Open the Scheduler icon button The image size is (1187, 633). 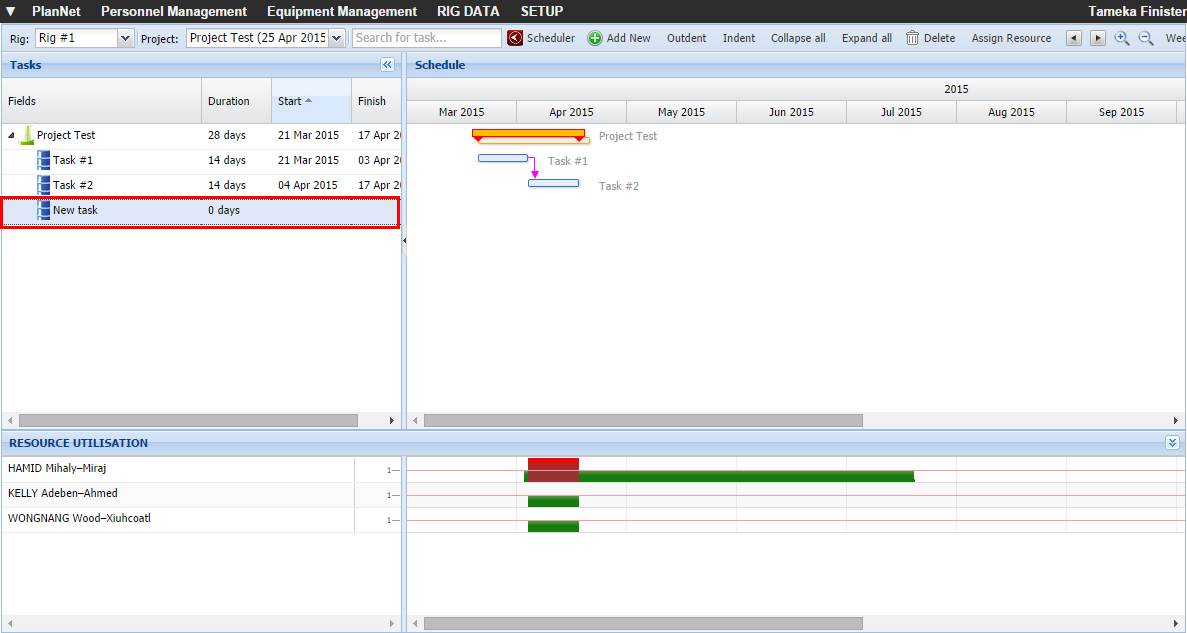pos(515,38)
